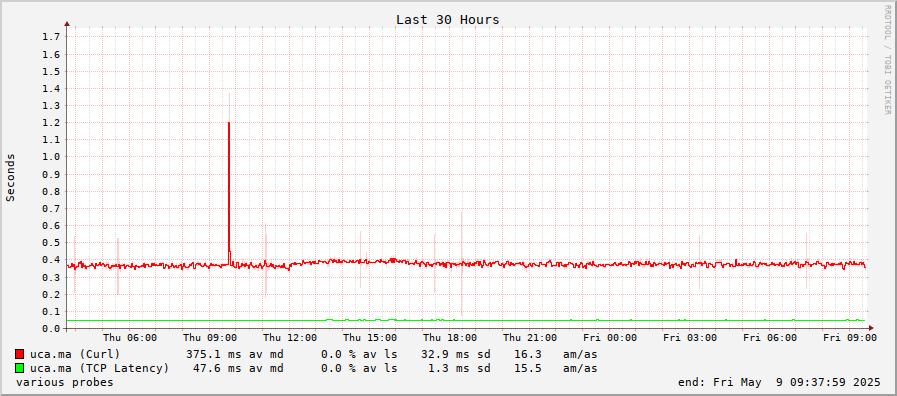Click the end timestamp 'Fri May 9 09:37:59 2025'
Viewport: 897px width, 396px height.
[797, 382]
